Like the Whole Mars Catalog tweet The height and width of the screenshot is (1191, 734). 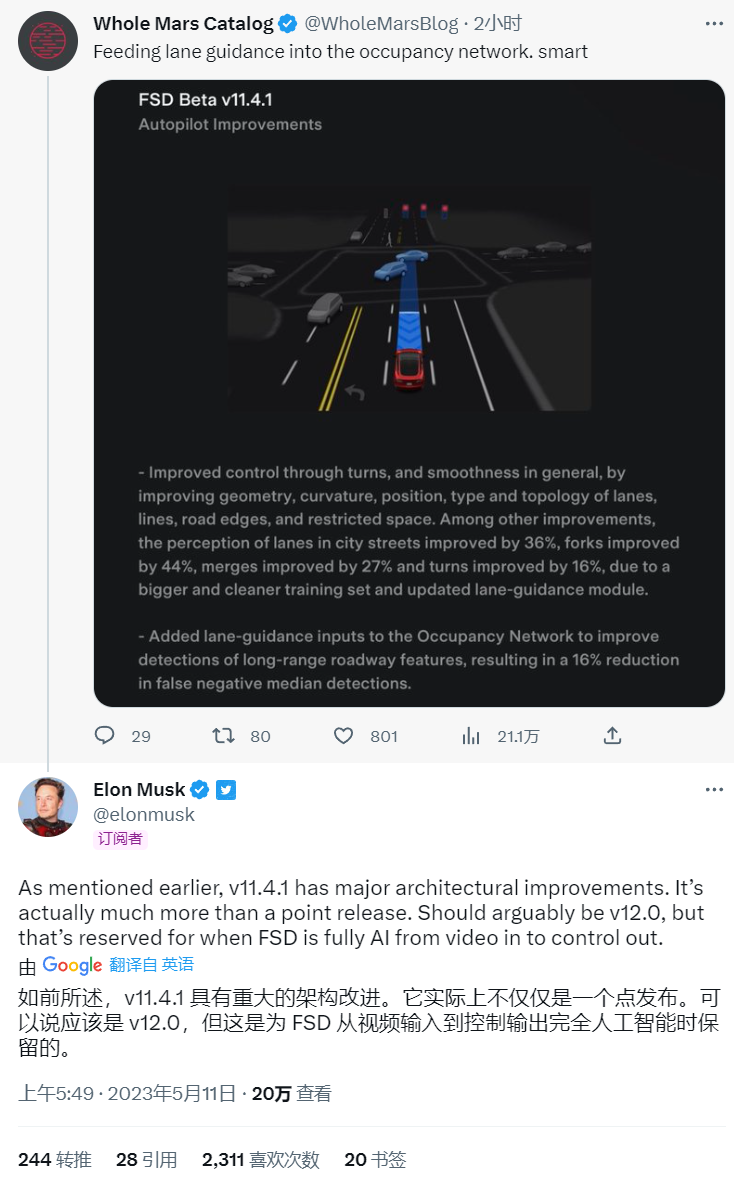point(343,735)
